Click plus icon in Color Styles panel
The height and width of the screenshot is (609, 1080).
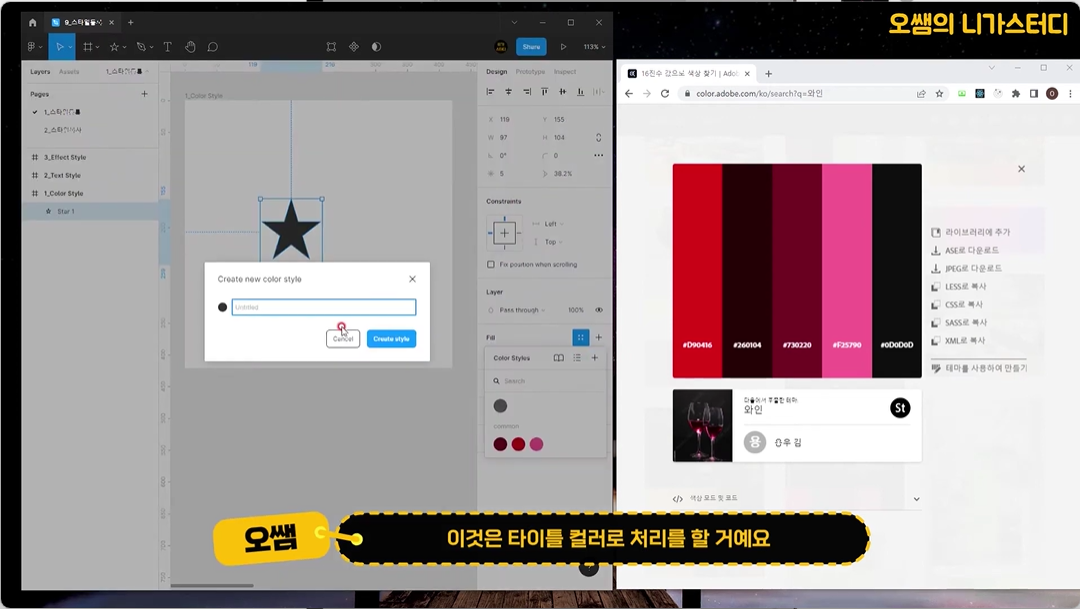click(594, 358)
